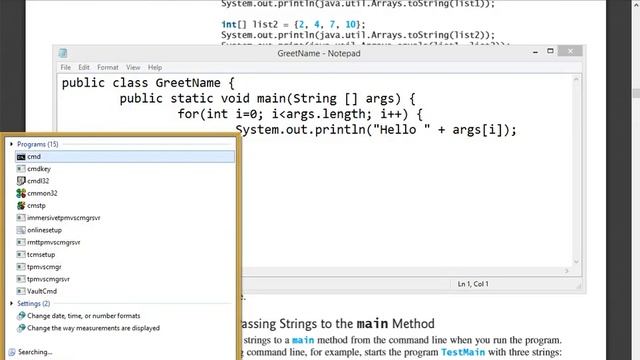Viewport: 640px width, 360px height.
Task: Click the cmdl32 program icon
Action: pyautogui.click(x=21, y=180)
